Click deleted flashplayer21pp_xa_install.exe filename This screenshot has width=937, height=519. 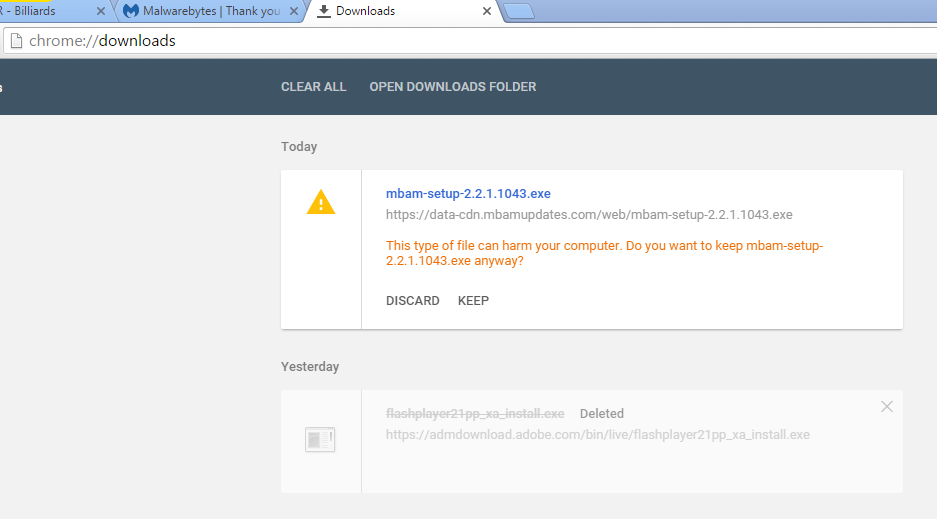click(x=475, y=413)
